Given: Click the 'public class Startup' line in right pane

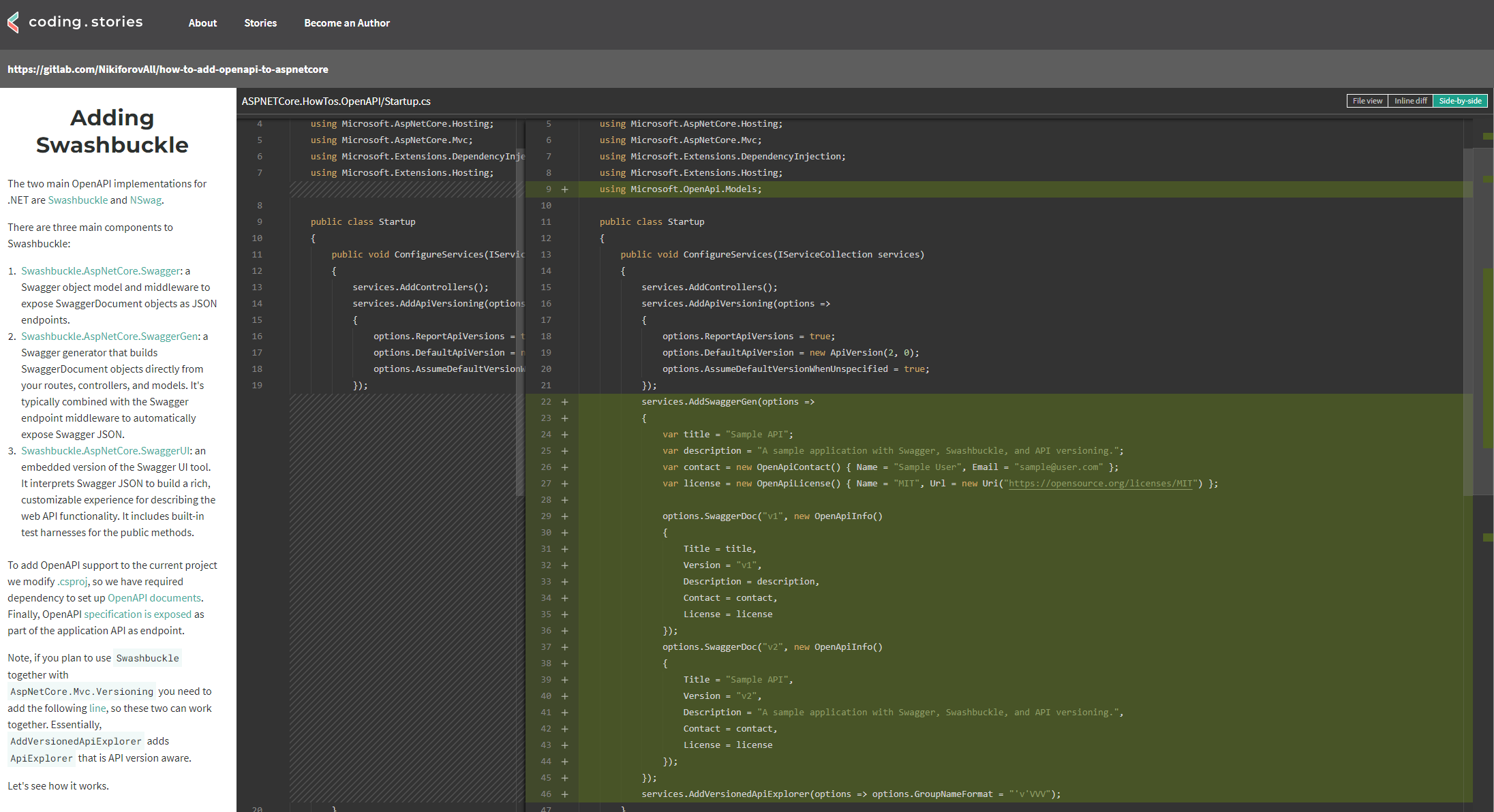Looking at the screenshot, I should [652, 222].
